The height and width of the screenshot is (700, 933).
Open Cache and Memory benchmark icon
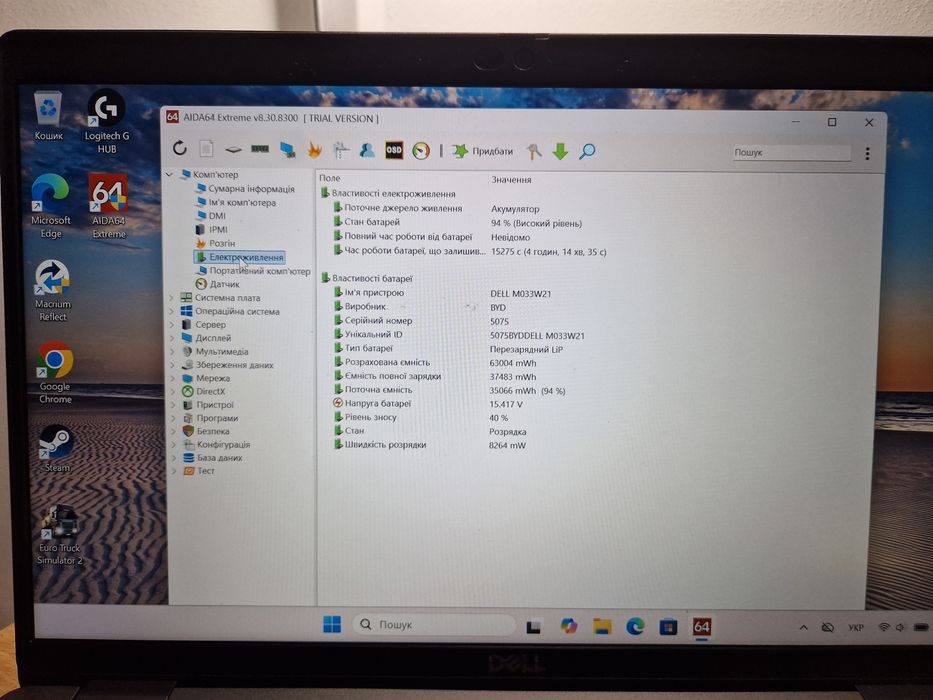(259, 149)
